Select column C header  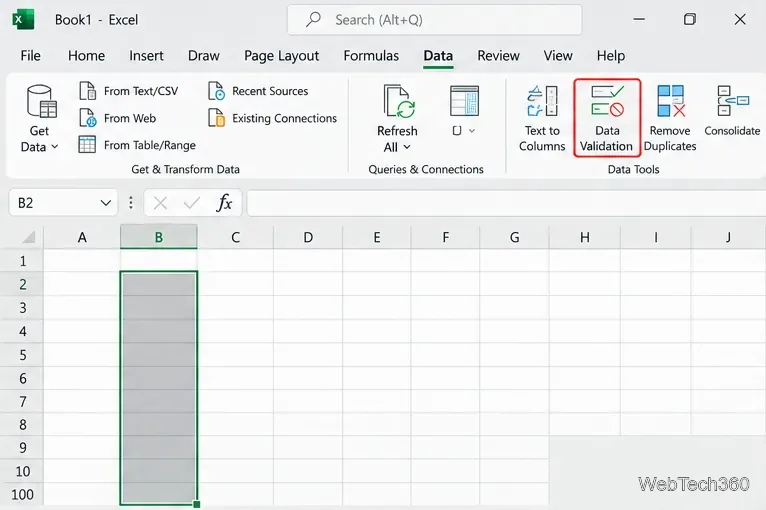[x=235, y=237]
